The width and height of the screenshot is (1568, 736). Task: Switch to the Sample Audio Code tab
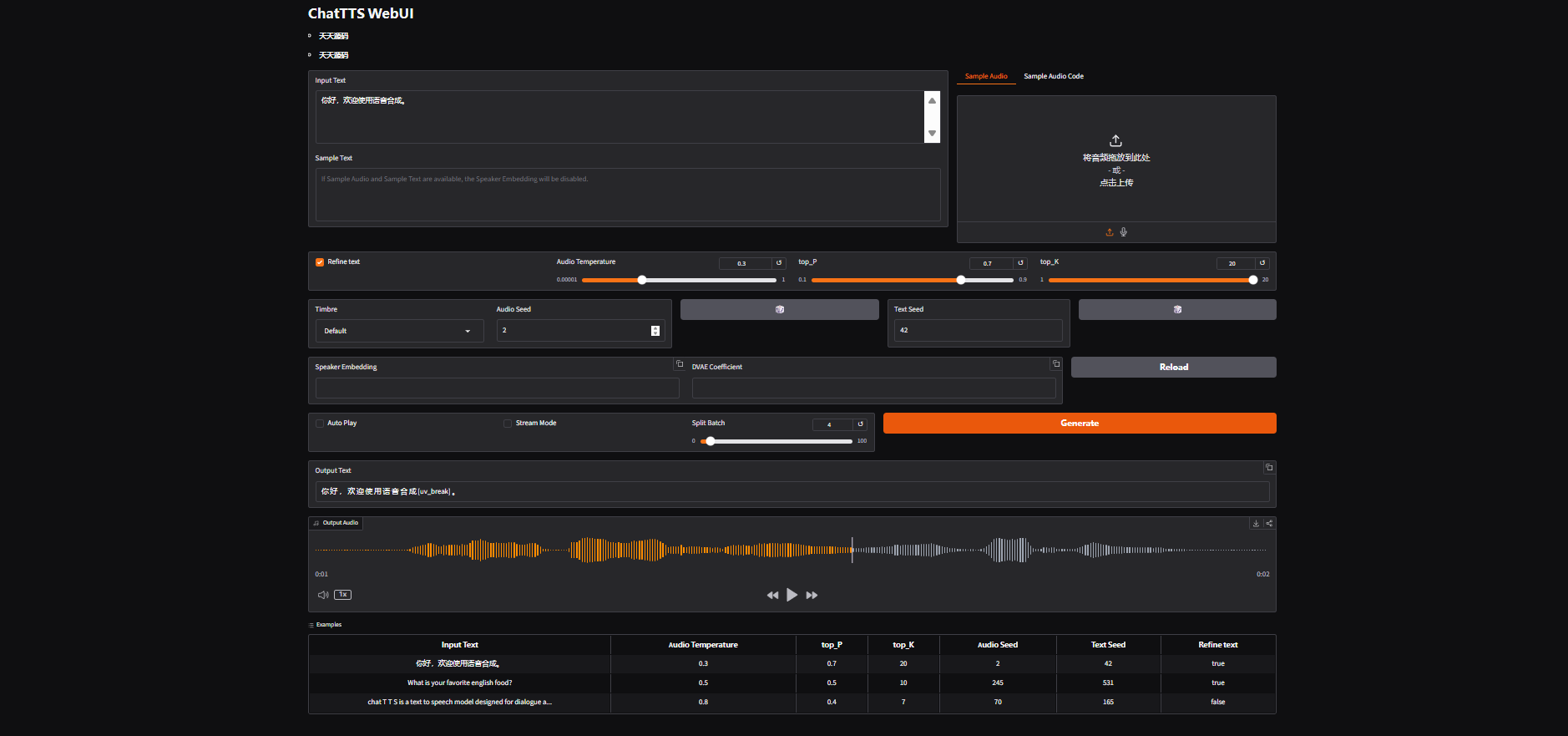tap(1054, 76)
